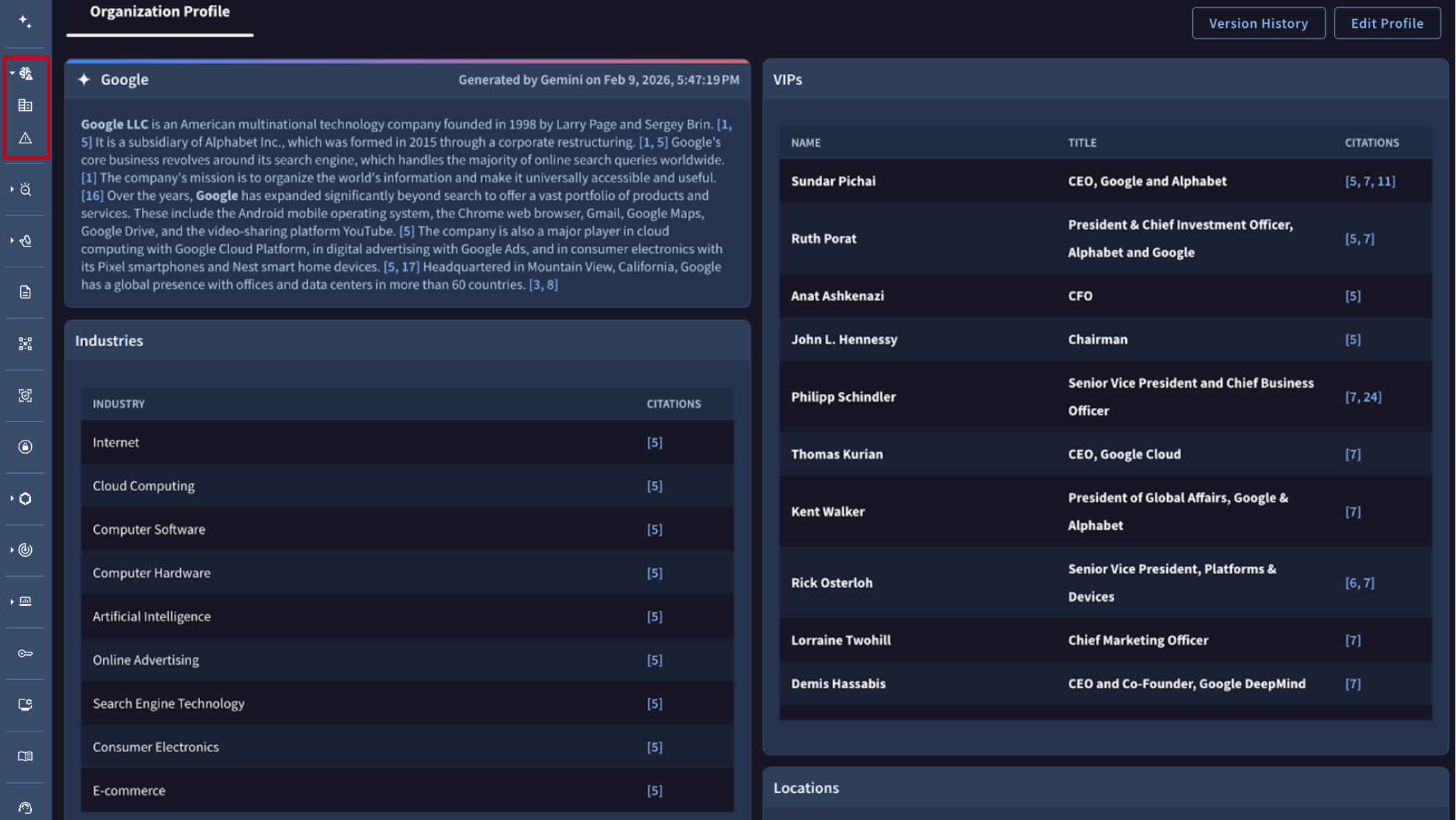Click the warning triangle sidebar icon

[x=26, y=138]
